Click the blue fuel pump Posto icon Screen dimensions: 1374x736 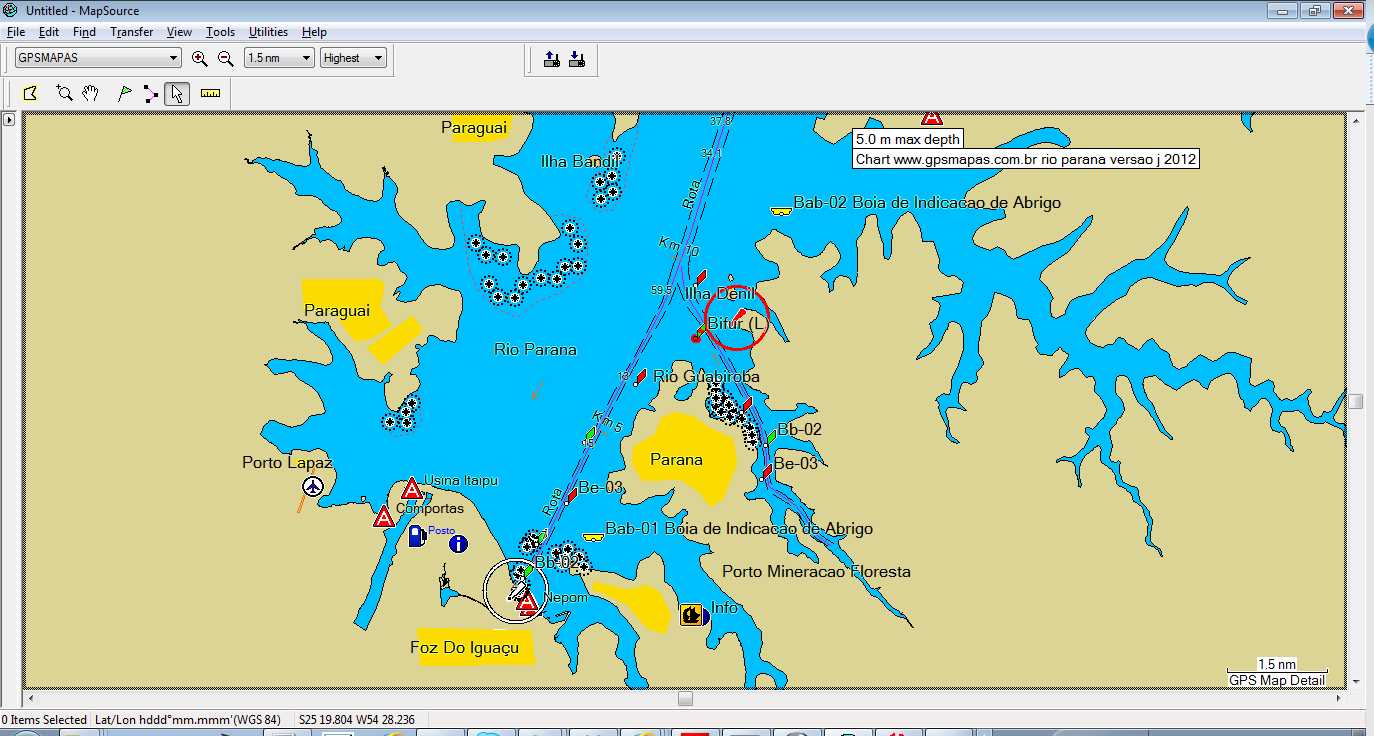pos(417,536)
